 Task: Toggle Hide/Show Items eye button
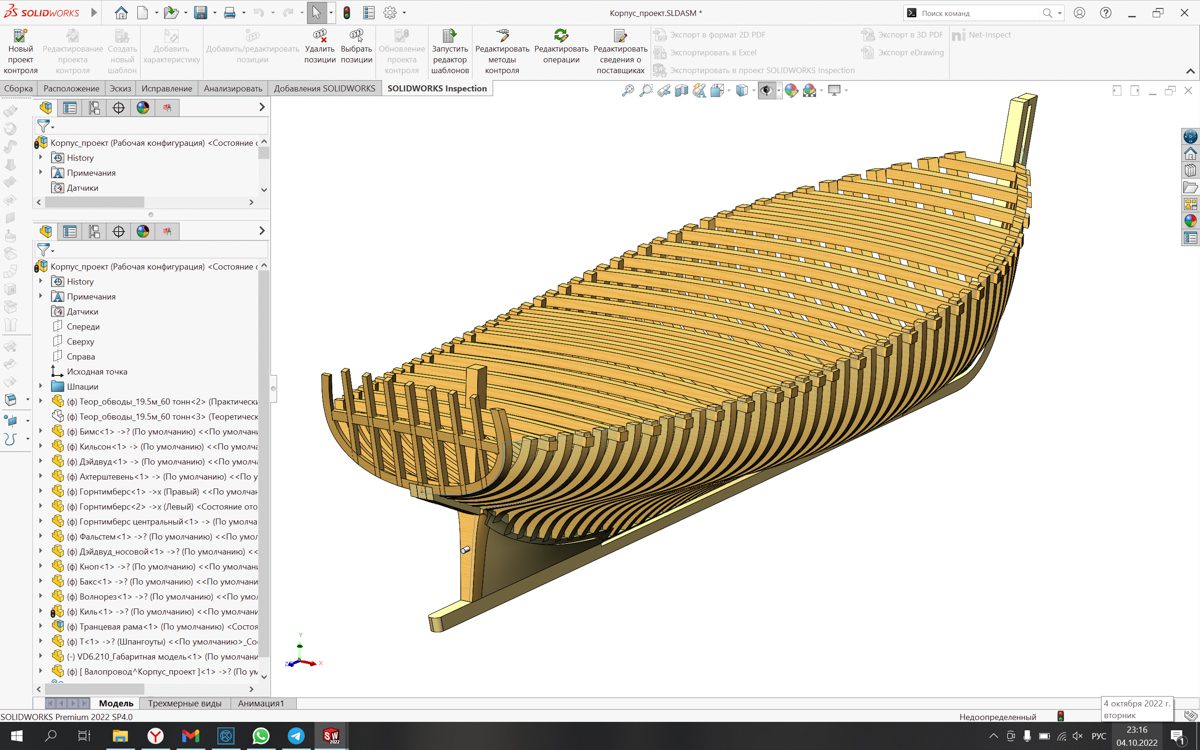(x=766, y=91)
